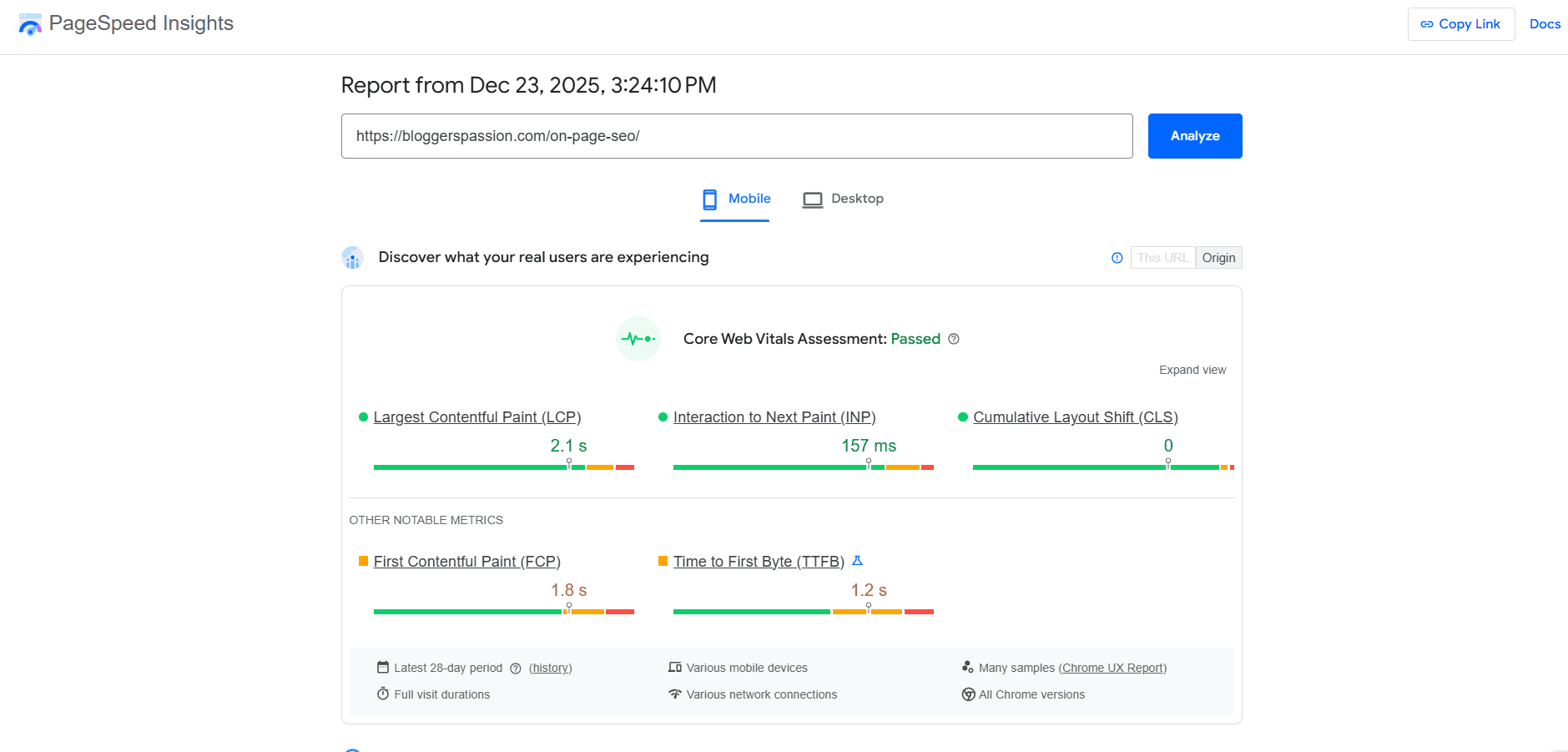Open the Chrome UX Report link
The height and width of the screenshot is (752, 1568).
1113,668
